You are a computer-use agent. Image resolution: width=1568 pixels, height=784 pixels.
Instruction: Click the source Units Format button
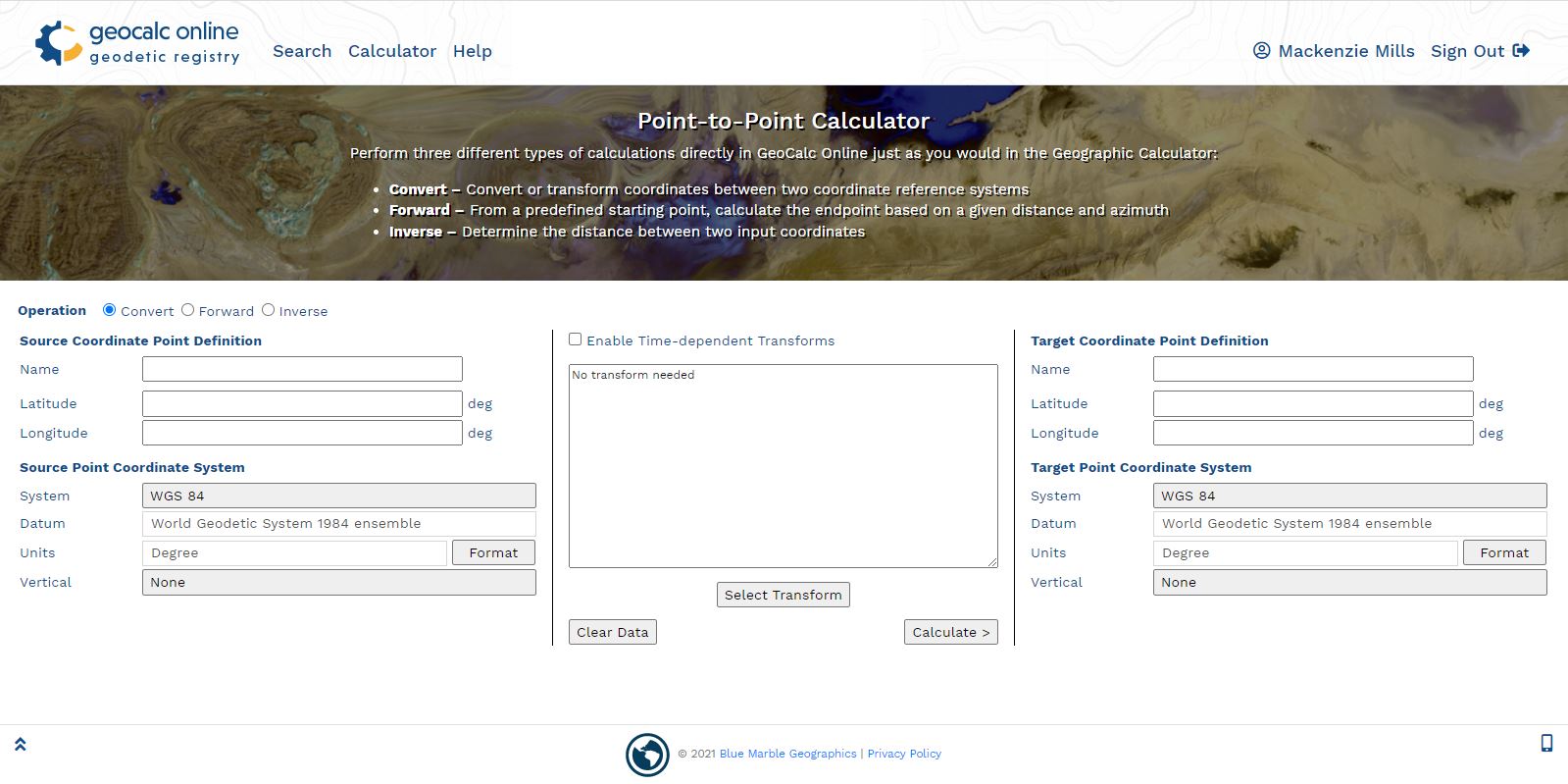[493, 552]
